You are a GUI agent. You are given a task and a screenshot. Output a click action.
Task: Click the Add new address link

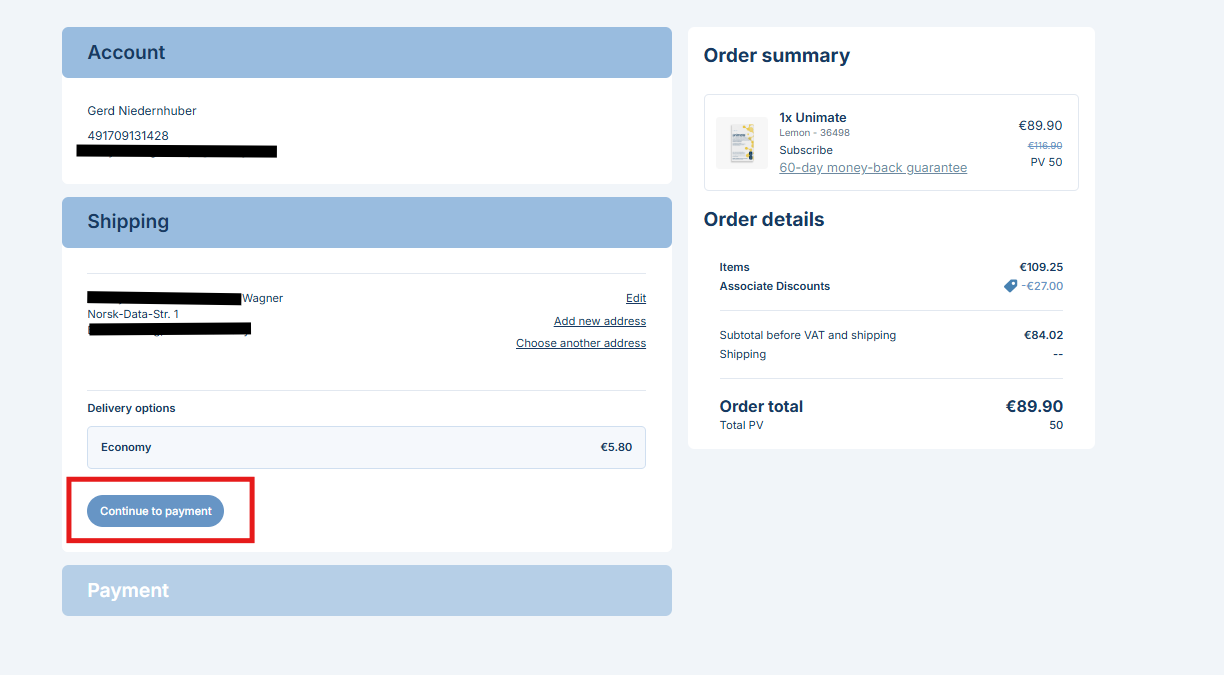(x=600, y=321)
